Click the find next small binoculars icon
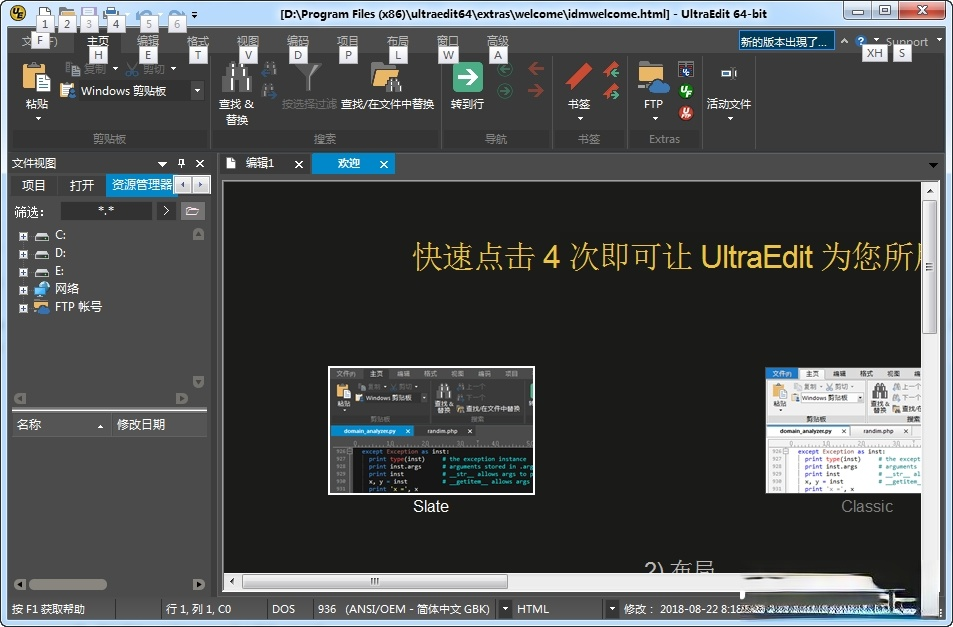953x627 pixels. 269,92
